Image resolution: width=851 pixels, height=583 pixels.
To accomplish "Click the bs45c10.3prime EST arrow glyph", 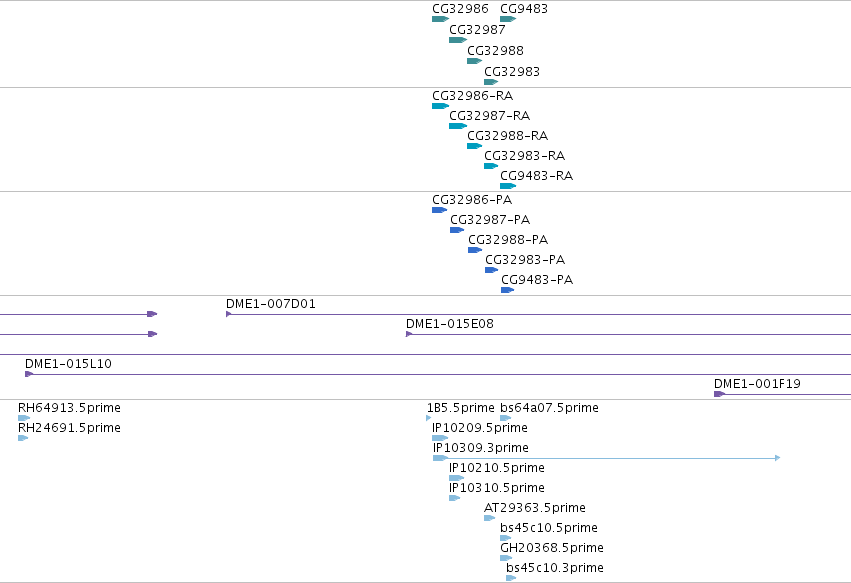I will pyautogui.click(x=511, y=578).
